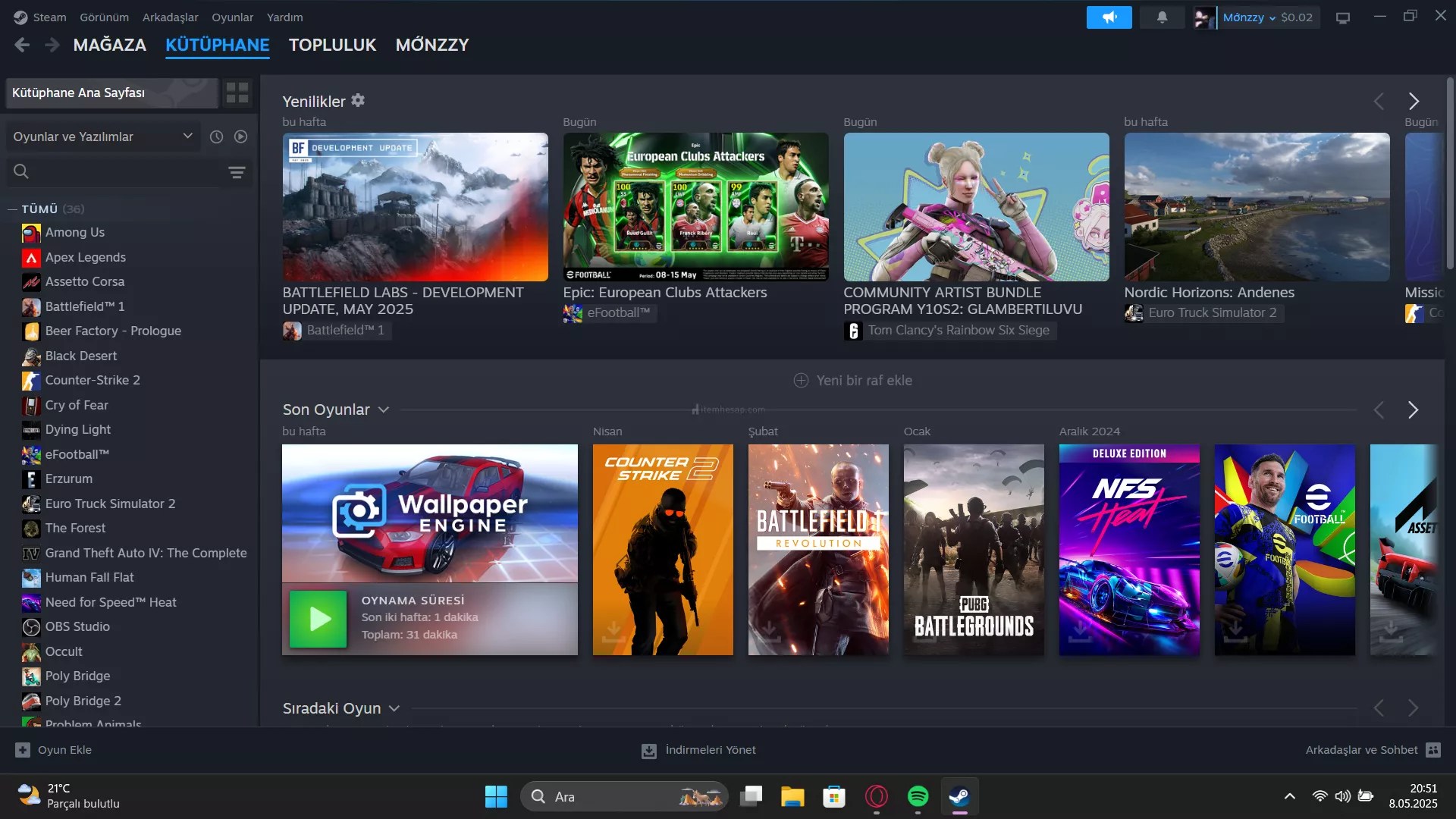Switch to the TOPLULUK tab
This screenshot has height=819, width=1456.
pos(332,45)
